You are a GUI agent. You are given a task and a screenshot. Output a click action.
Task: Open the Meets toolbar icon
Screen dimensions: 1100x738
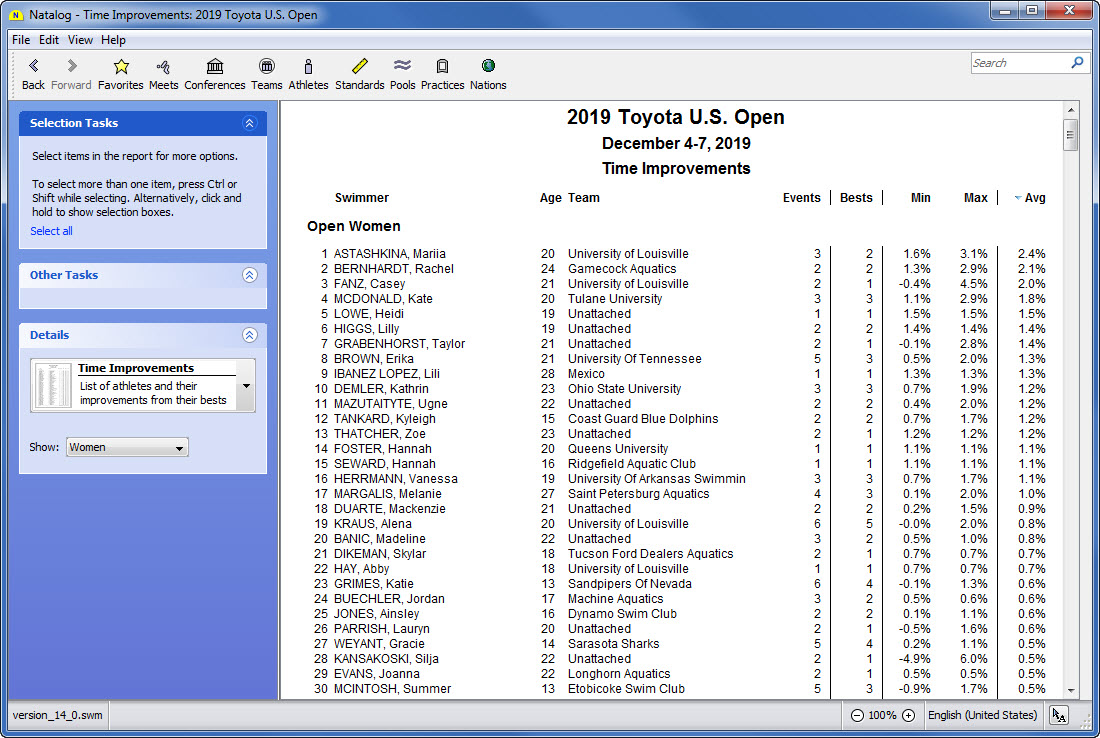[163, 67]
